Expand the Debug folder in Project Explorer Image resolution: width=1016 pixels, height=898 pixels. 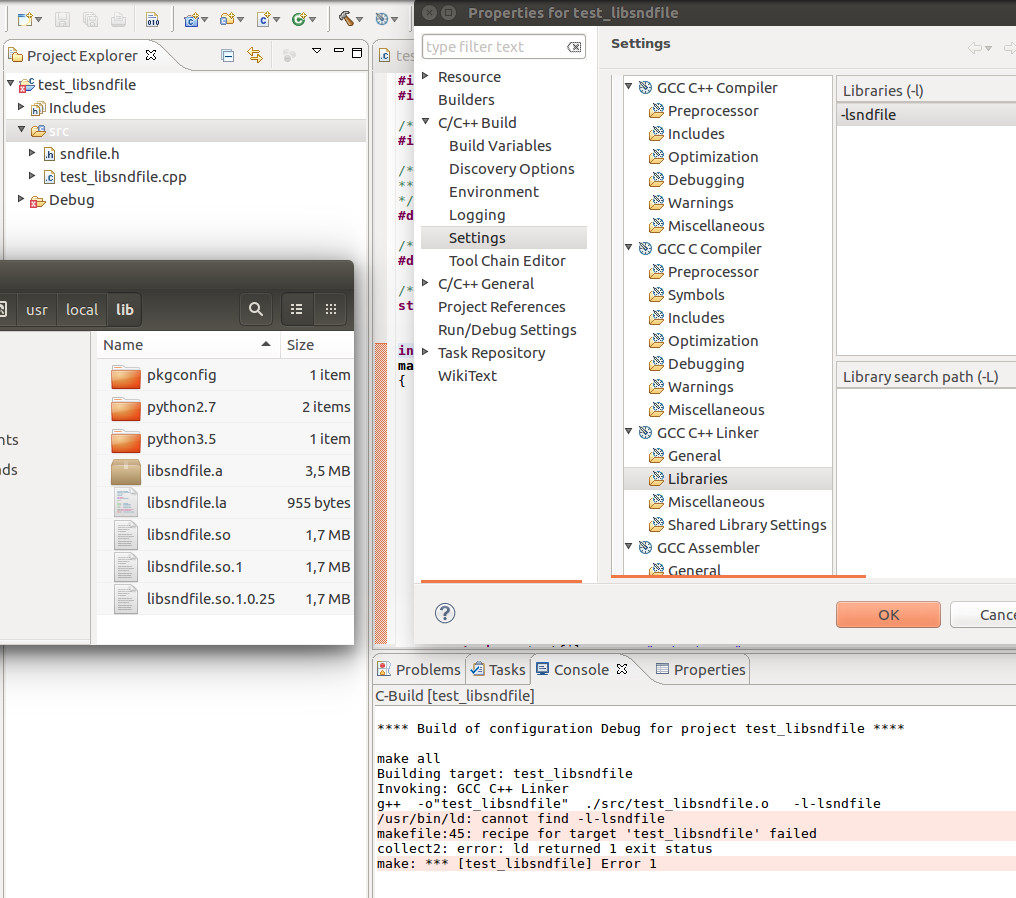[x=22, y=200]
